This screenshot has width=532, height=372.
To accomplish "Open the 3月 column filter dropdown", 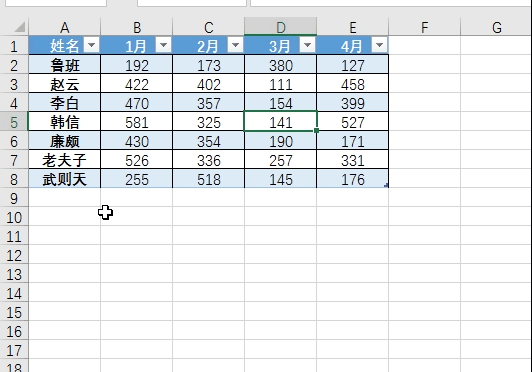I will click(x=307, y=45).
